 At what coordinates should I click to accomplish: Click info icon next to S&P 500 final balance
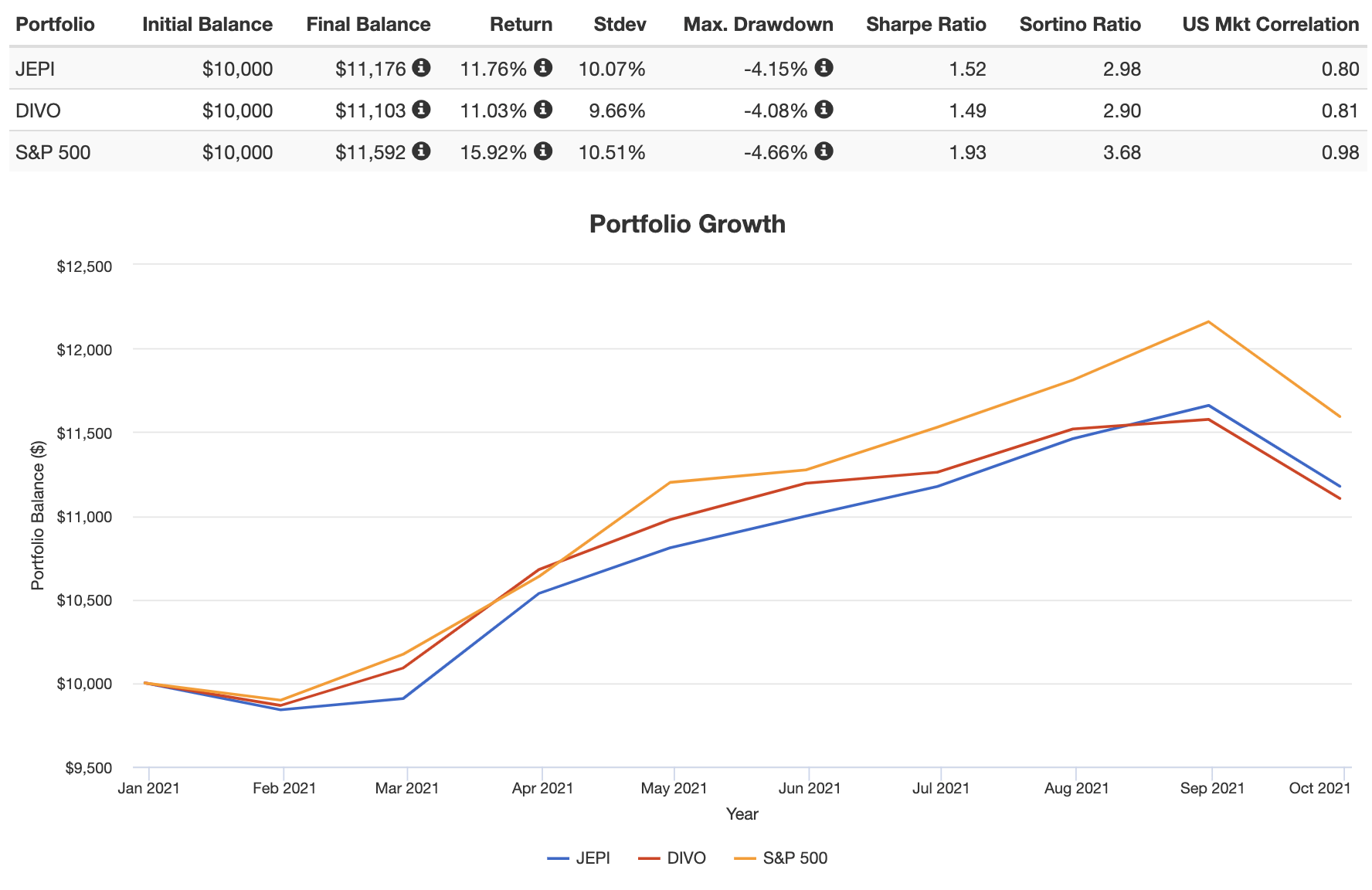(x=421, y=151)
